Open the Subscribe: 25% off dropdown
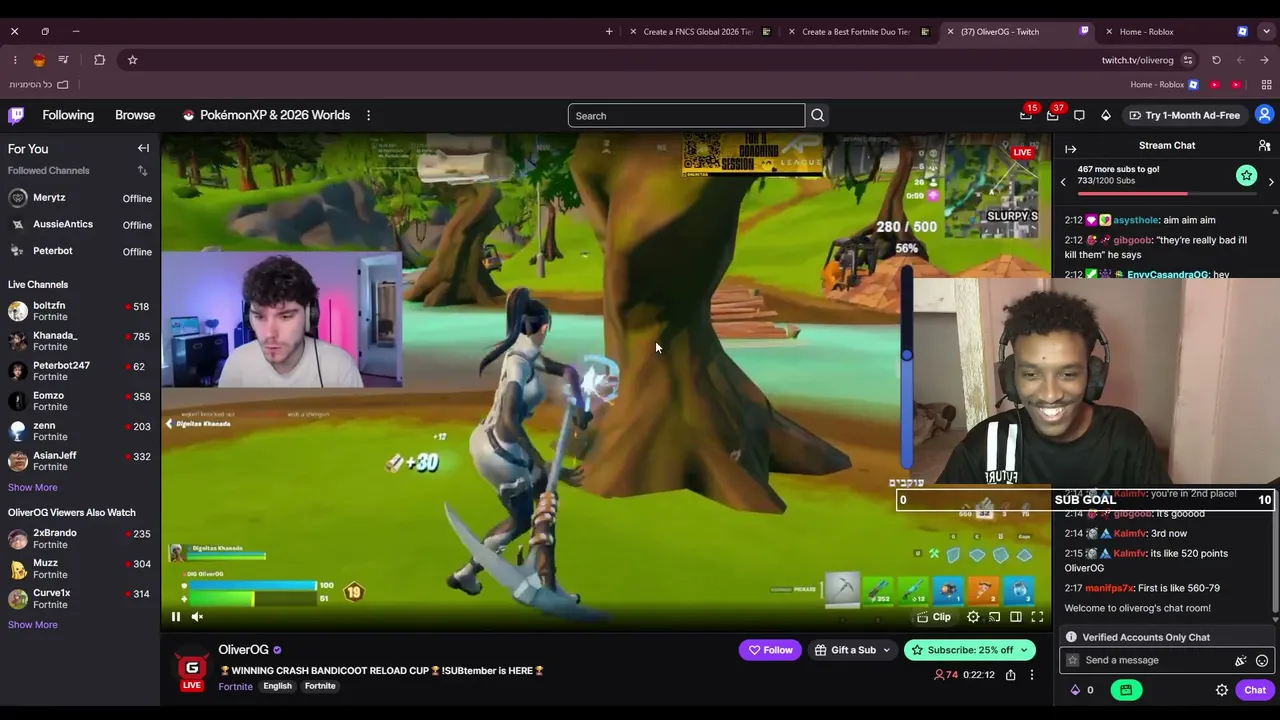 [969, 650]
